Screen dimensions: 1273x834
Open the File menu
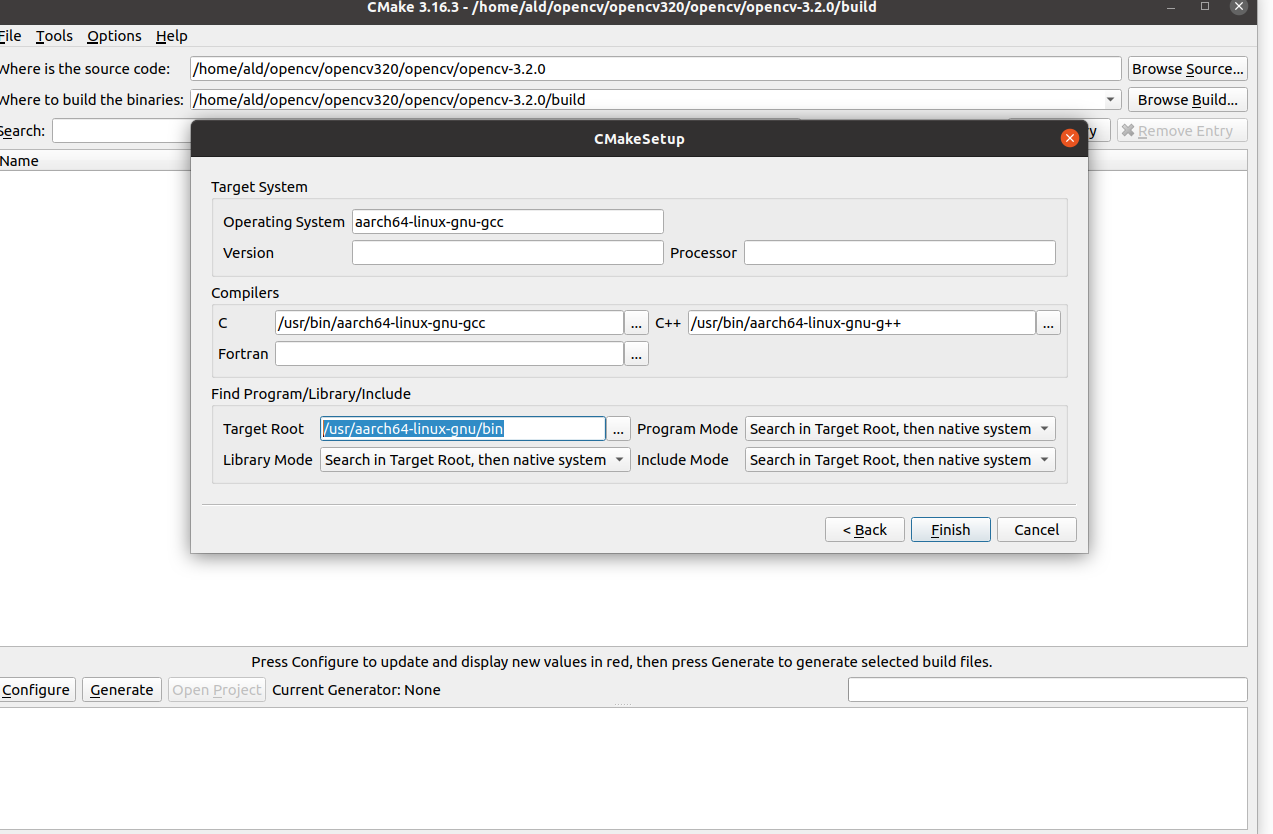[10, 36]
